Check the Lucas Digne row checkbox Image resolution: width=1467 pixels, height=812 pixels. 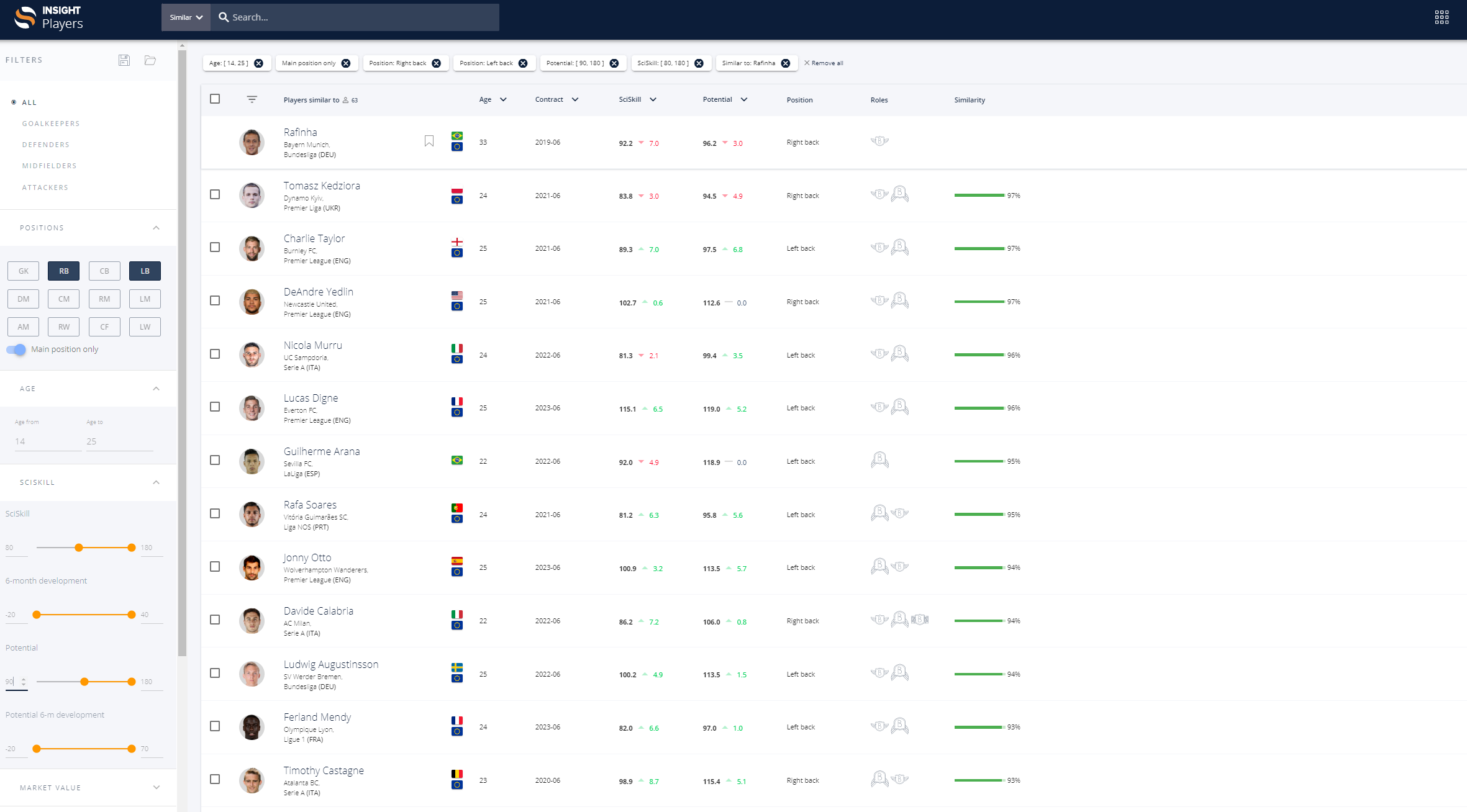[x=215, y=407]
